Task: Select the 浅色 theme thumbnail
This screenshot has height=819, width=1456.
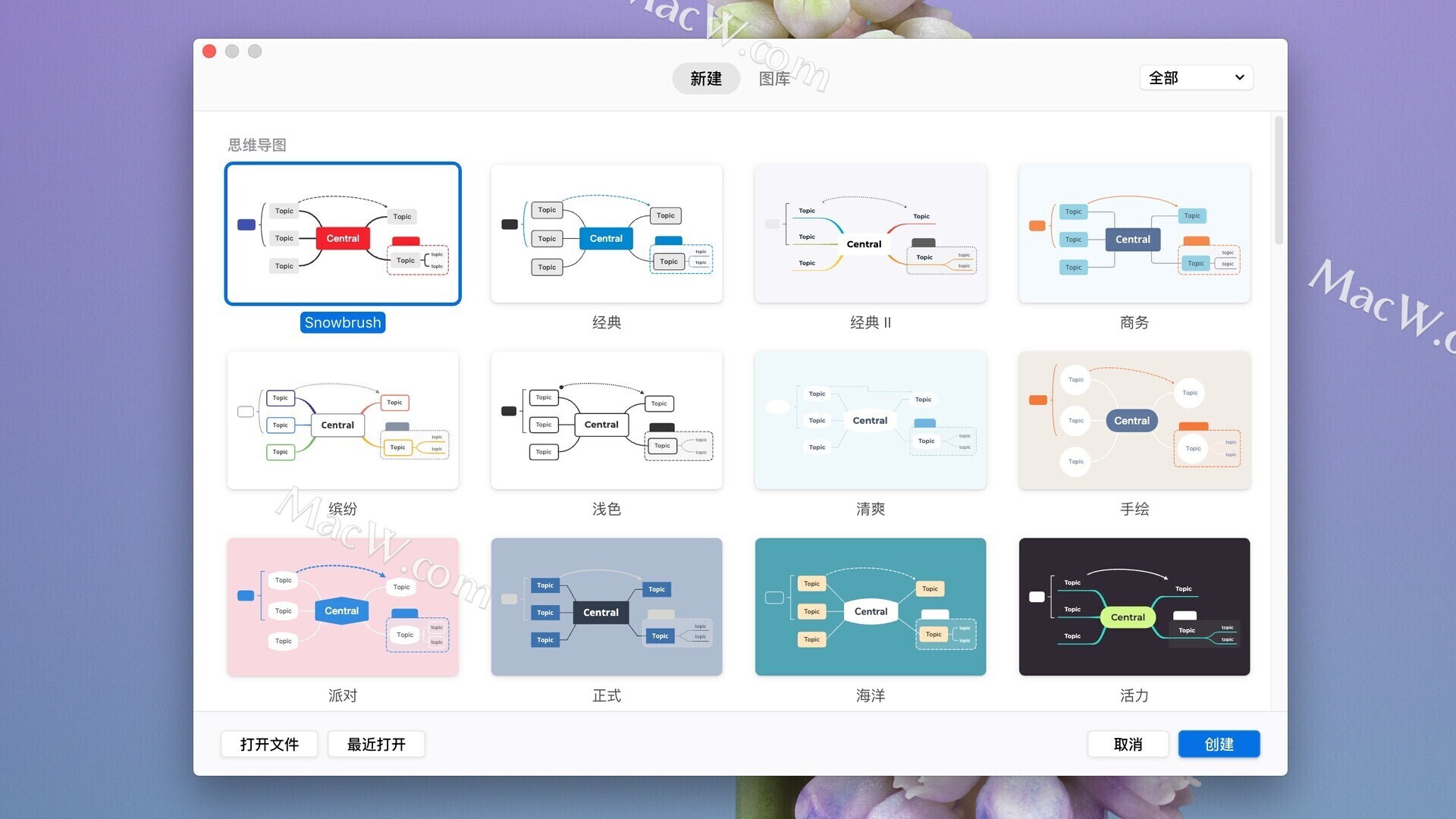Action: [x=607, y=420]
